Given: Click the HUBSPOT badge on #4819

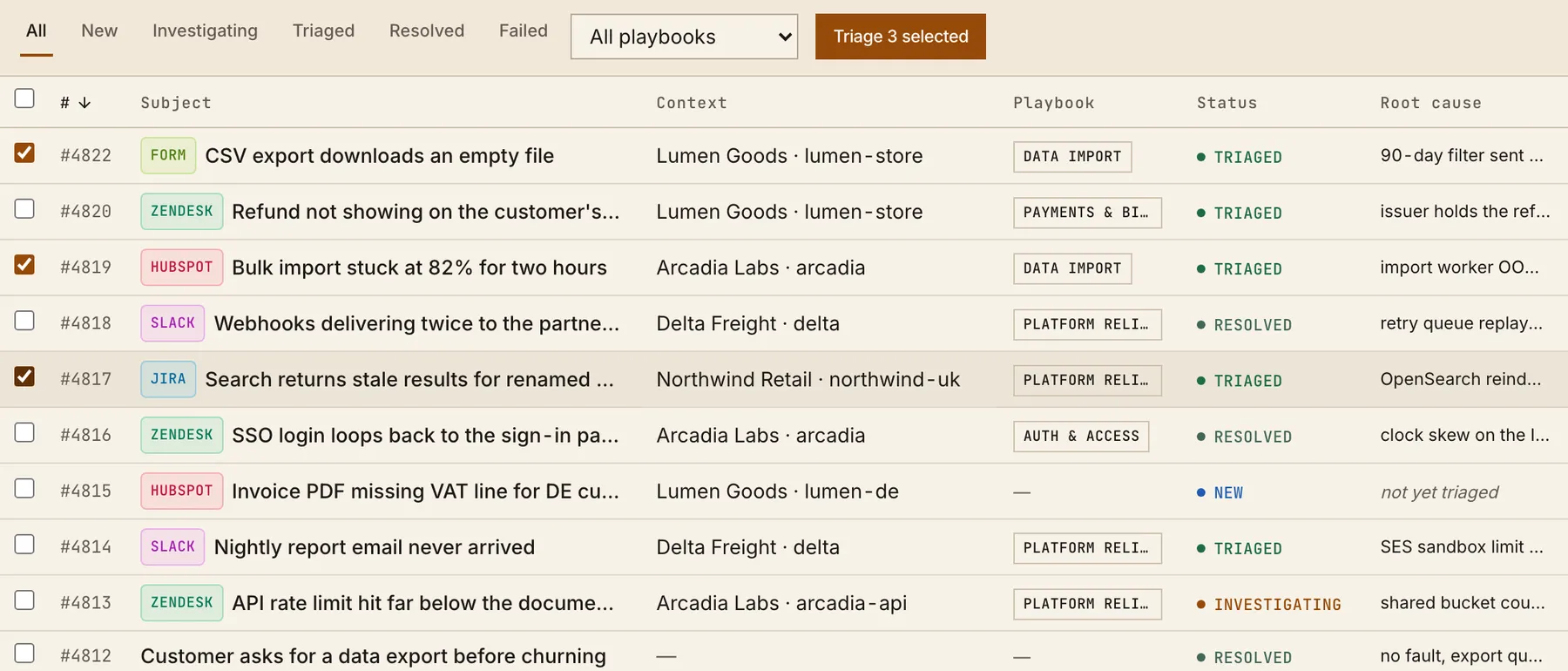Looking at the screenshot, I should (182, 267).
